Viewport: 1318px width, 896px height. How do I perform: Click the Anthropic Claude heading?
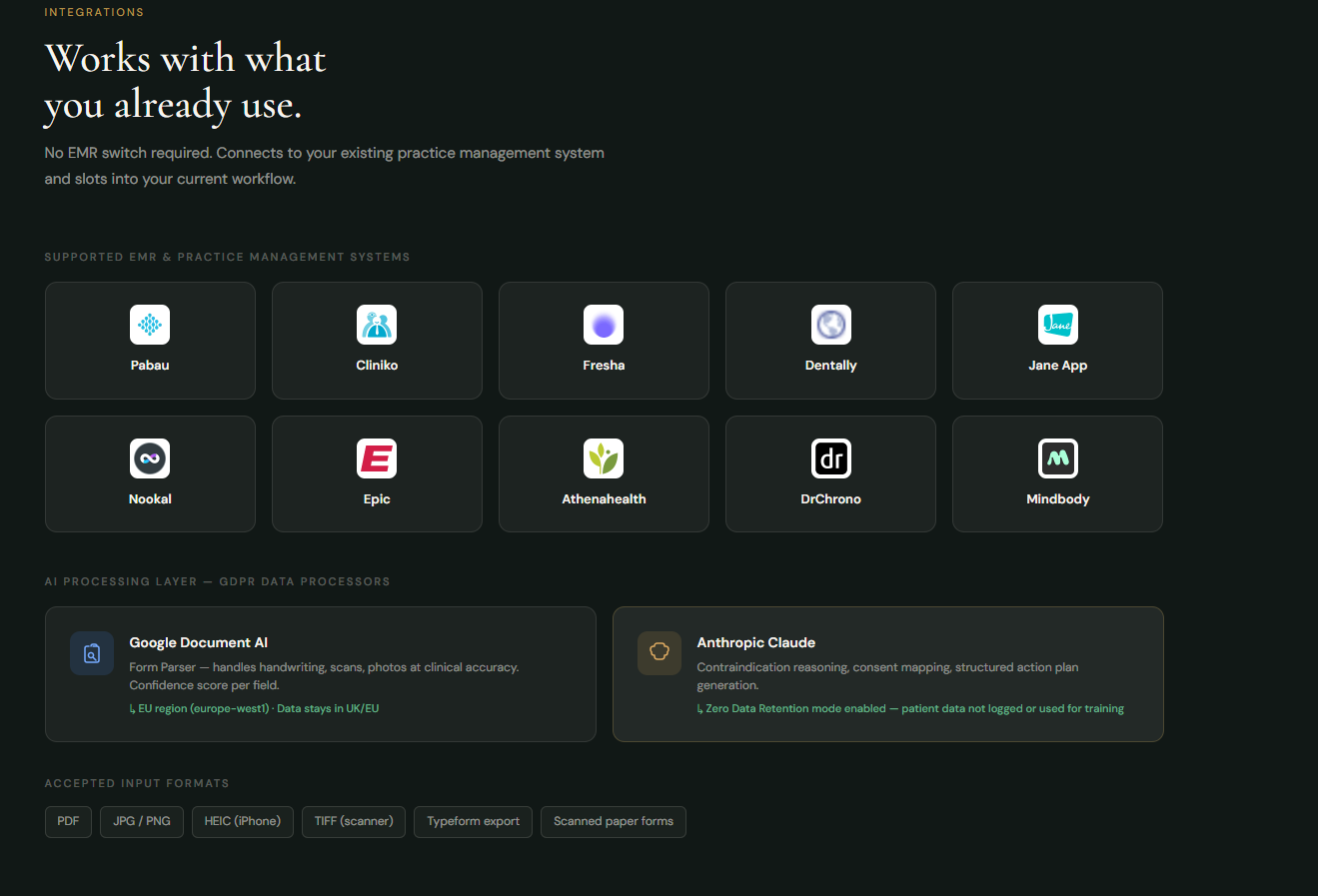point(756,642)
